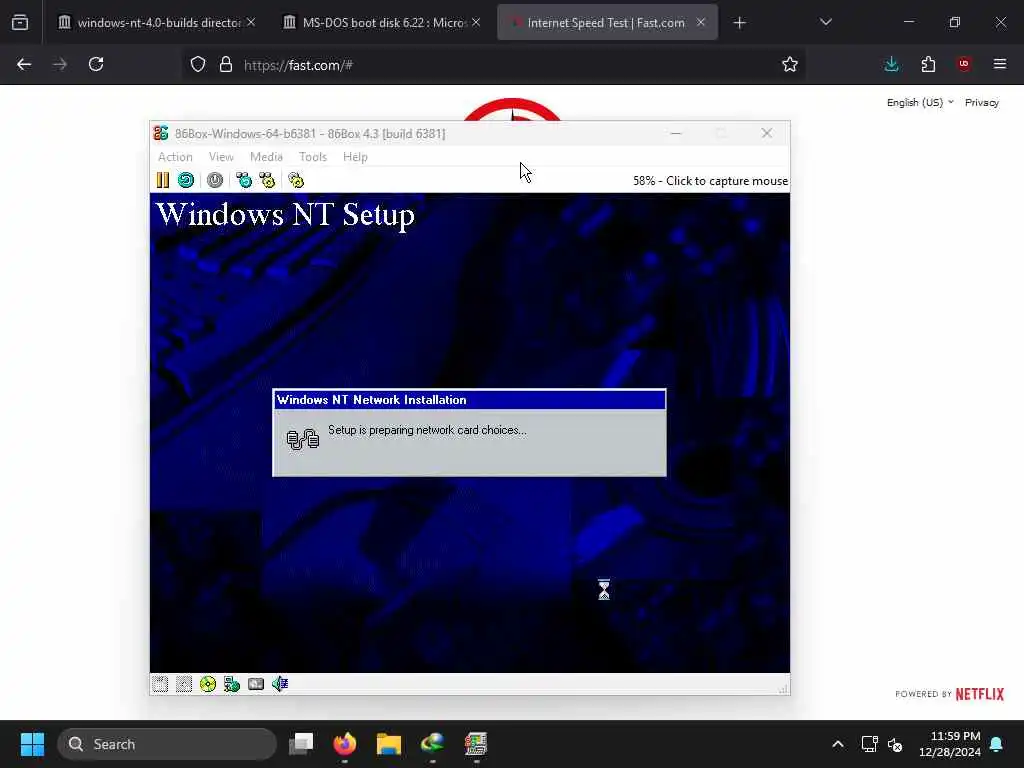The height and width of the screenshot is (768, 1024).
Task: Click the 86Box taskbar icon
Action: click(x=476, y=744)
